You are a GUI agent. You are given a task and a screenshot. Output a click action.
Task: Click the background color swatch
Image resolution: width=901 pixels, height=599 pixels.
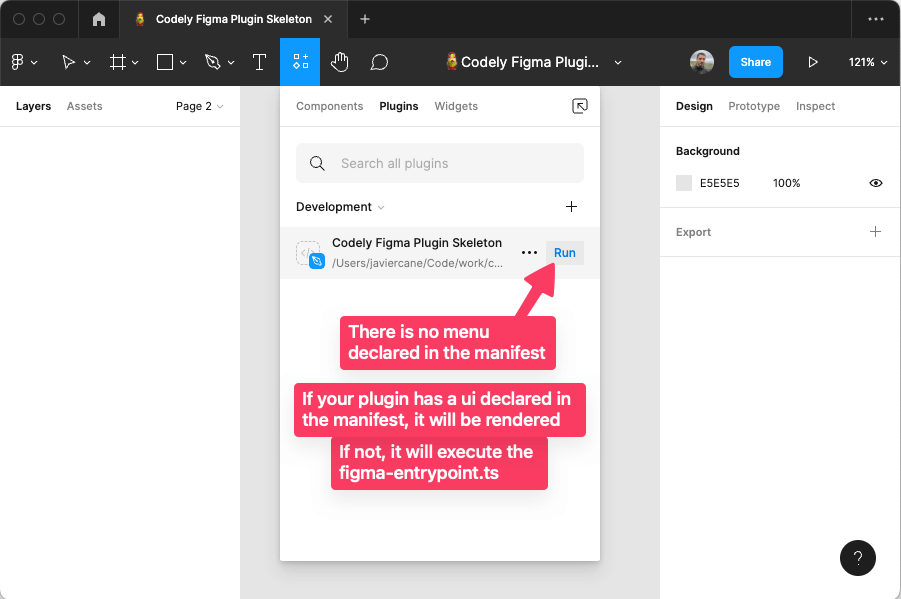pos(684,183)
